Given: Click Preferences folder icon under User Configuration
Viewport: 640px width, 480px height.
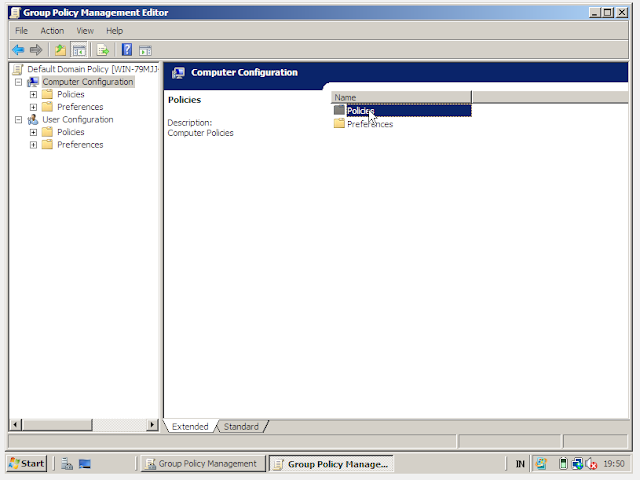Looking at the screenshot, I should 47,144.
